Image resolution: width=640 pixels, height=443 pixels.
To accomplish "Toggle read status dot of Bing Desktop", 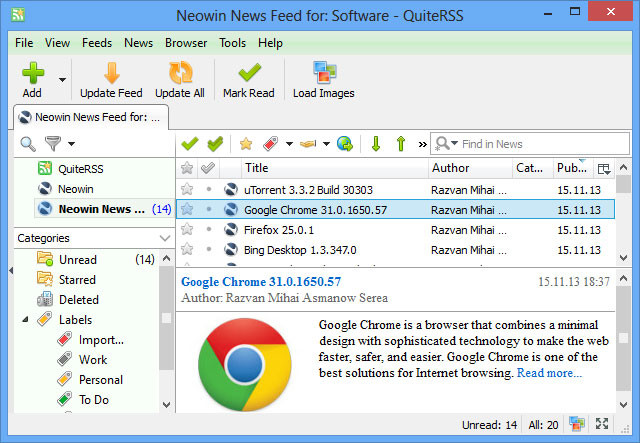I will (209, 249).
